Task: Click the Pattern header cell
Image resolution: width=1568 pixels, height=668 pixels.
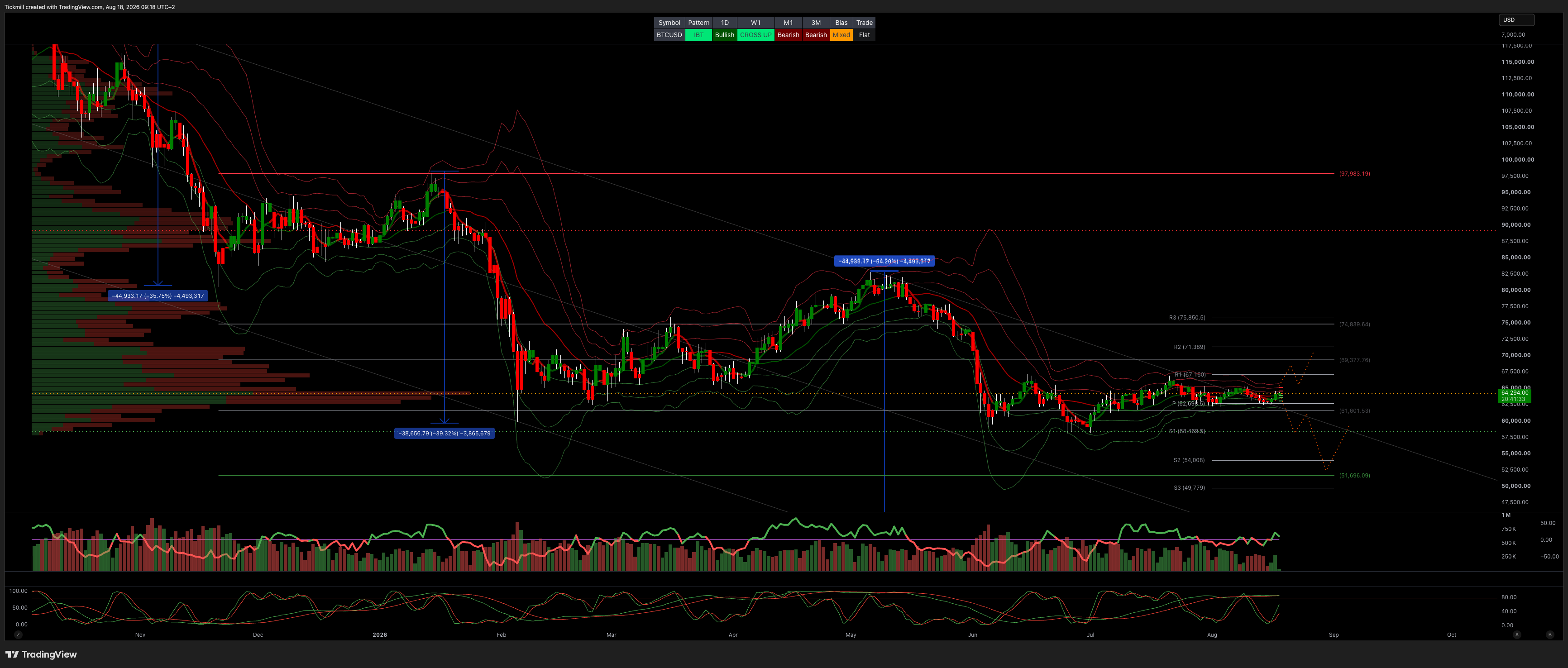Action: tap(698, 23)
